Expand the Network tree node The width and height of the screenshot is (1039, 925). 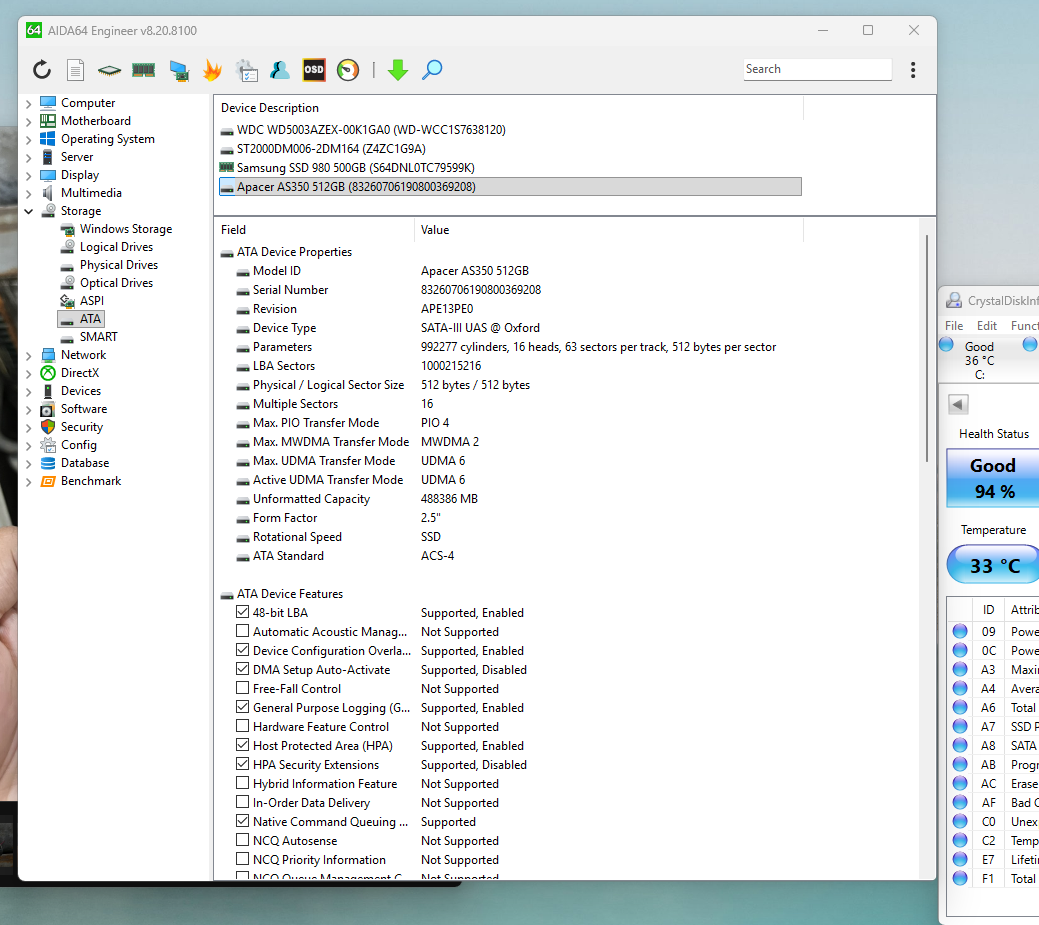pos(28,355)
